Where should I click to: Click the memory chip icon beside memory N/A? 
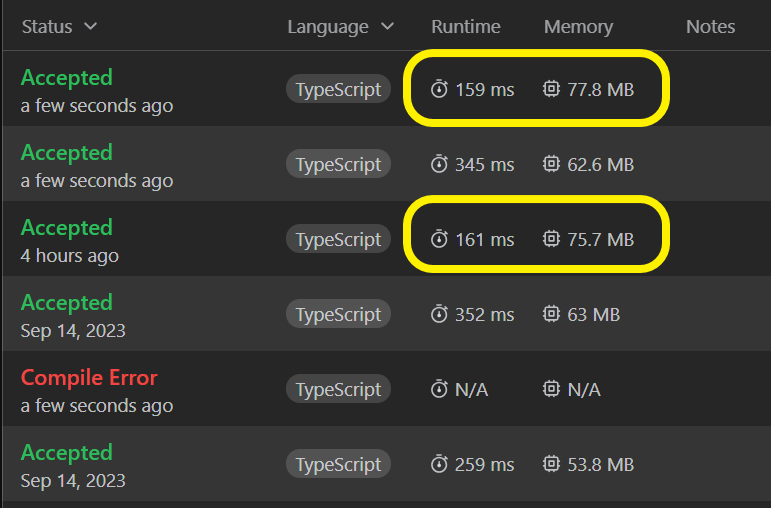[x=551, y=389]
